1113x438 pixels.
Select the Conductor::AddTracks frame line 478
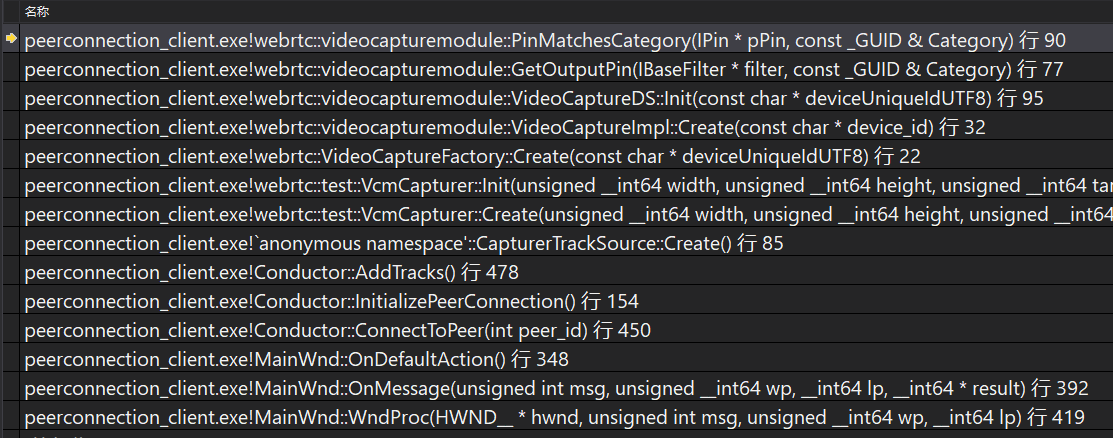pos(567,272)
